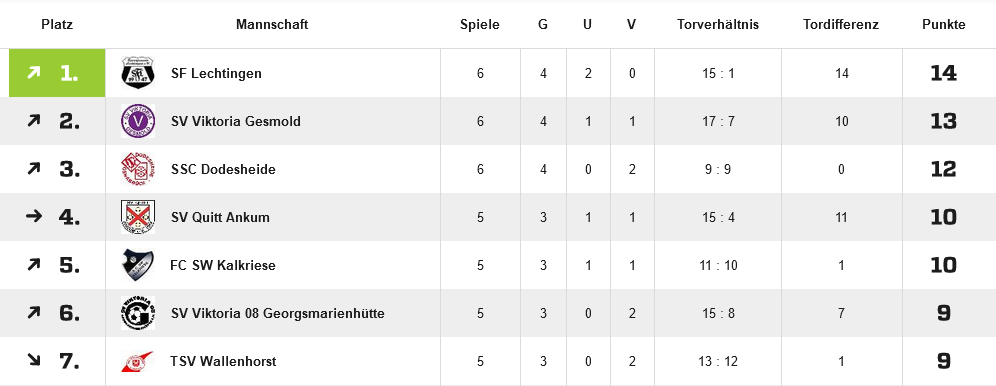Click the SV Viktoria Gesmold purple logo

[x=138, y=121]
